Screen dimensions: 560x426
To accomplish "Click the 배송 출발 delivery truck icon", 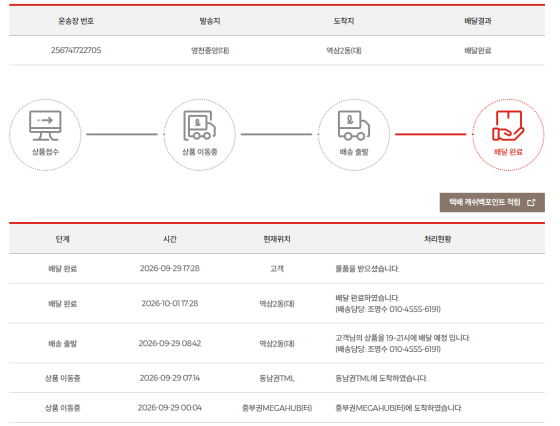I will (354, 125).
